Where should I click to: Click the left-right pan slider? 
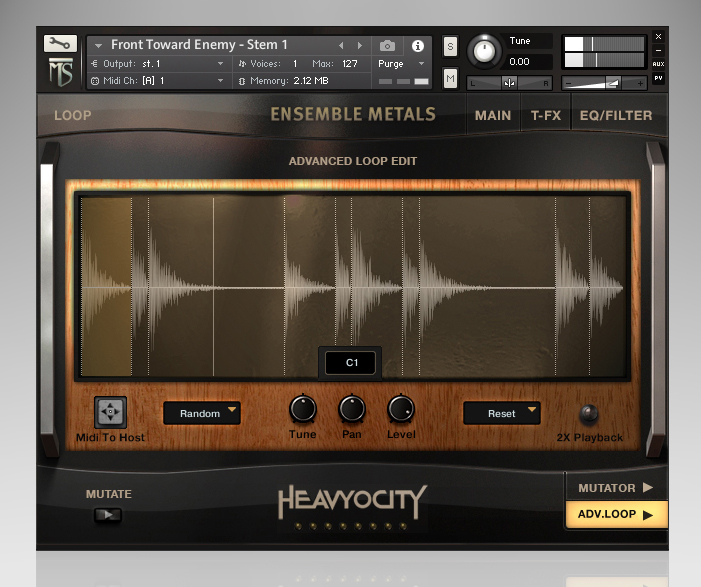click(509, 83)
